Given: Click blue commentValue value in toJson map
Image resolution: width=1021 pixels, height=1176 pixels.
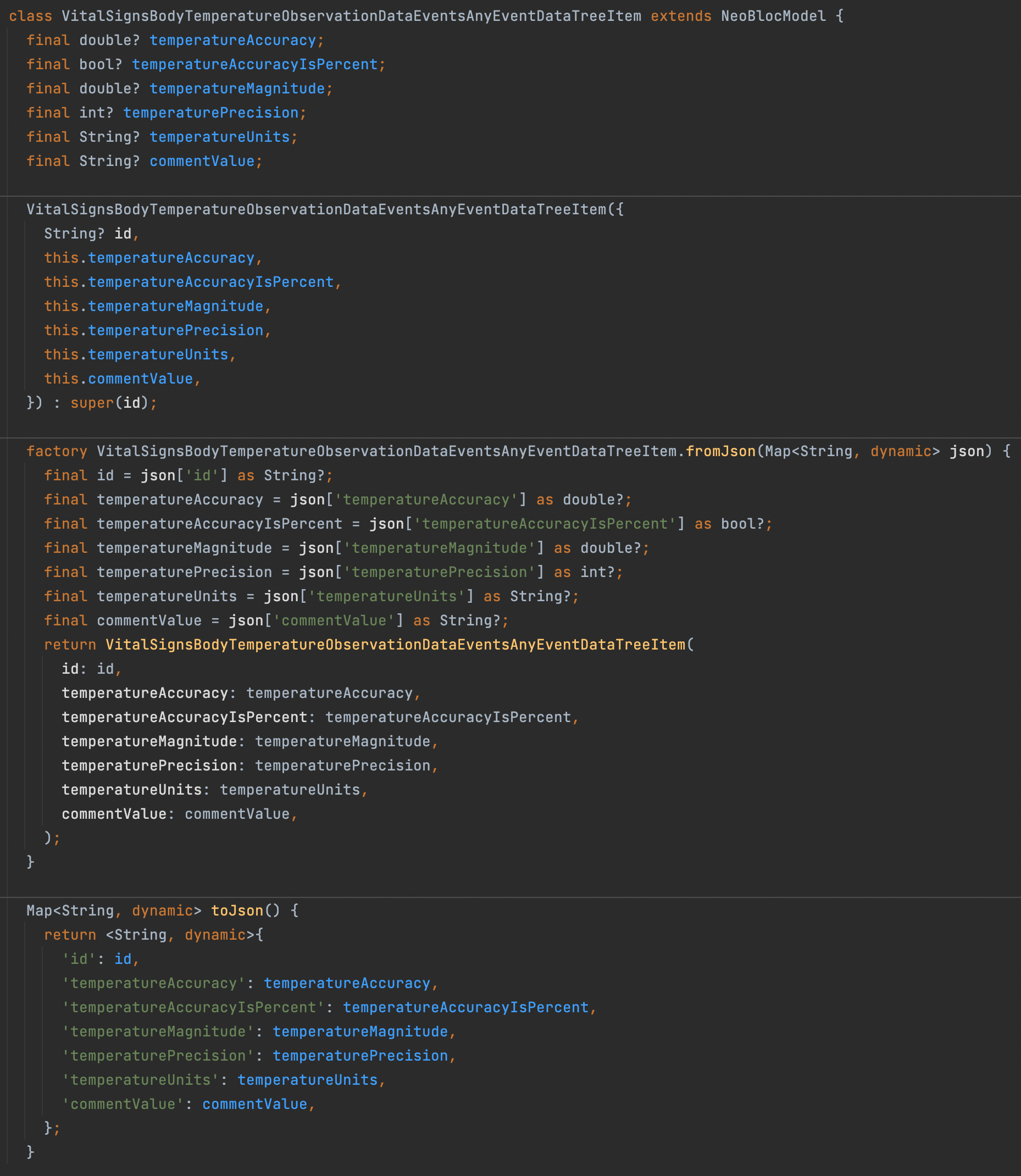Looking at the screenshot, I should [x=254, y=1105].
